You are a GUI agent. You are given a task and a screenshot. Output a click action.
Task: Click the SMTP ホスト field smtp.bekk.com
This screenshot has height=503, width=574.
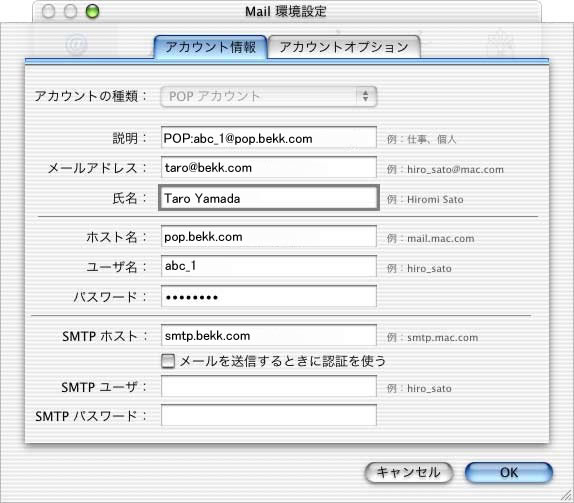click(x=269, y=335)
